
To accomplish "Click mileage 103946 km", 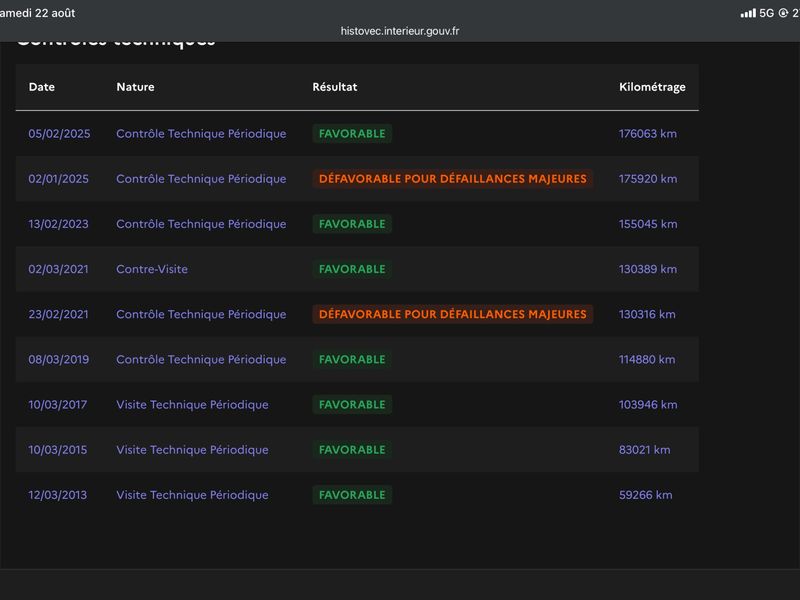I will 648,405.
